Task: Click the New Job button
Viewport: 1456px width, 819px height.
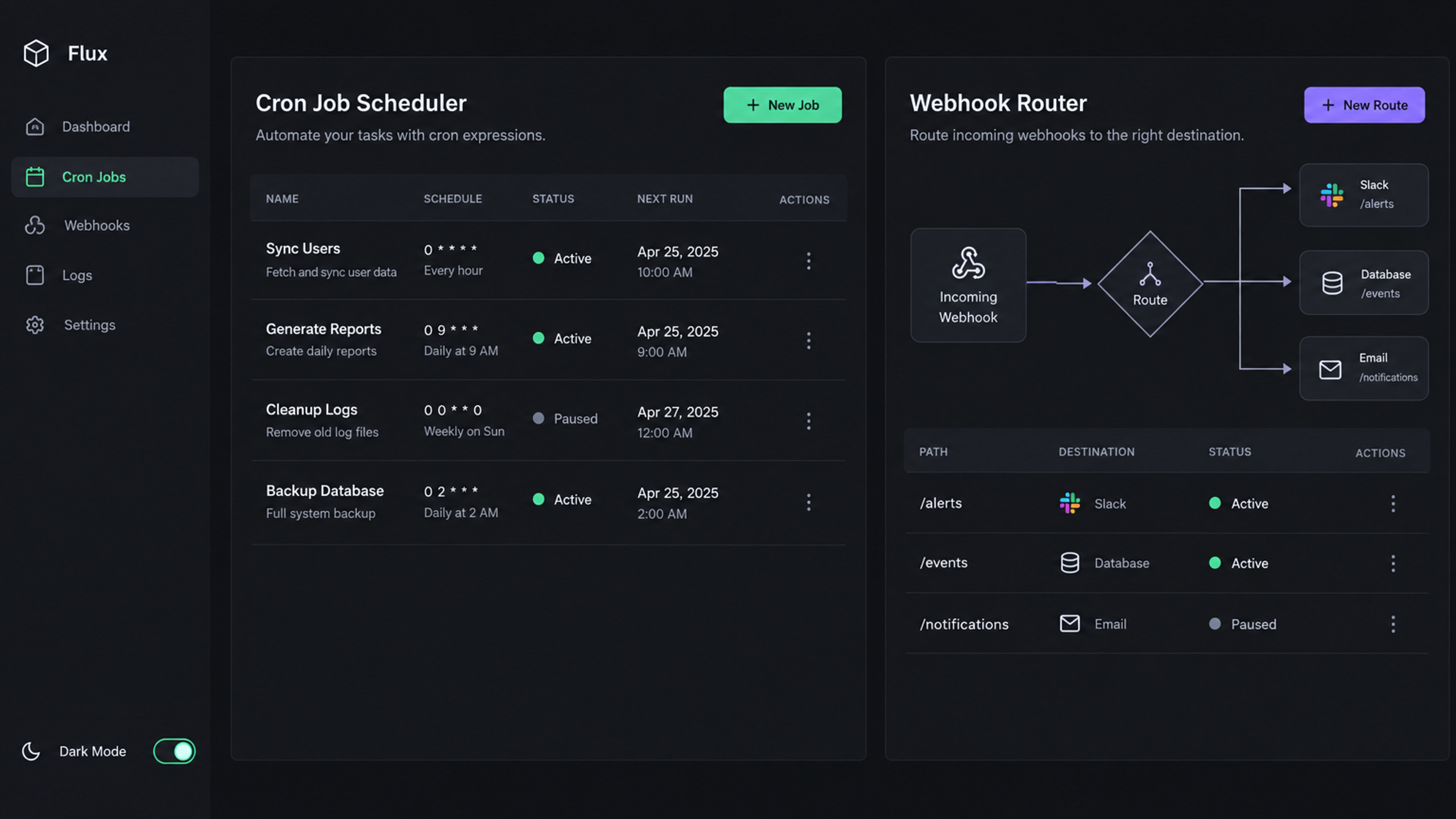Action: click(x=783, y=105)
